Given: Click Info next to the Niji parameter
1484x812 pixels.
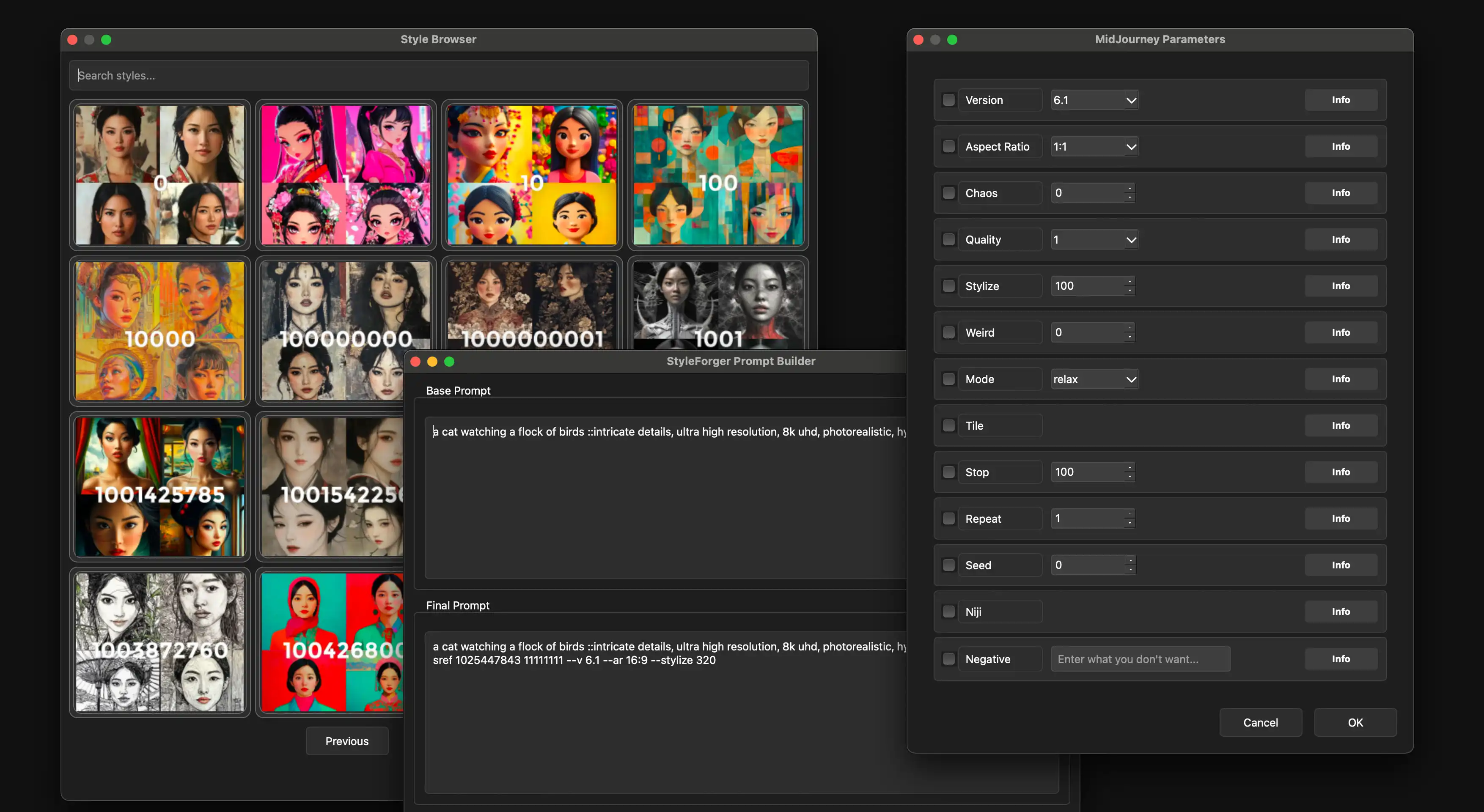Looking at the screenshot, I should (1341, 611).
